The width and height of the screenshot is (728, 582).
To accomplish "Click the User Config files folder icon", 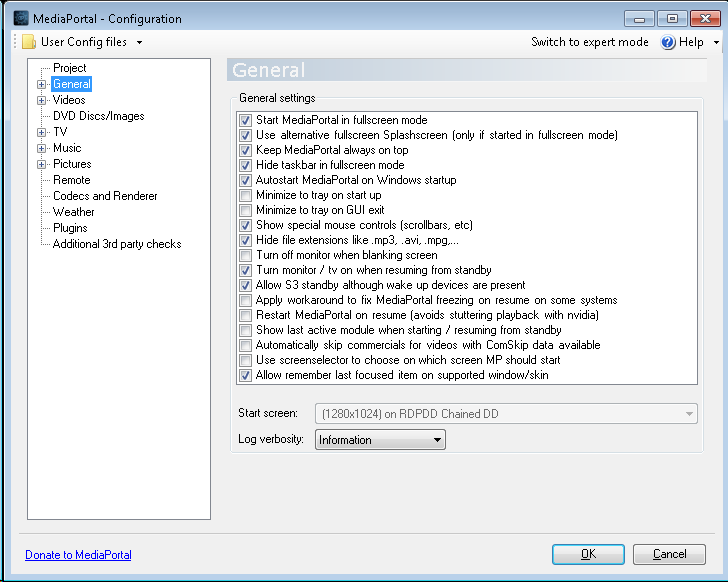I will pyautogui.click(x=29, y=42).
